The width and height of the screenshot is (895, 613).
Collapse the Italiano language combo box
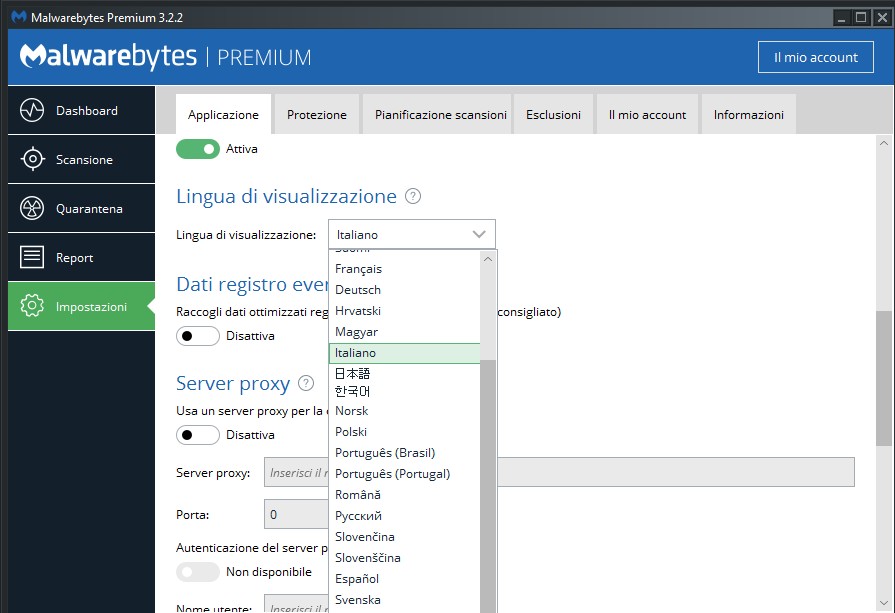412,234
